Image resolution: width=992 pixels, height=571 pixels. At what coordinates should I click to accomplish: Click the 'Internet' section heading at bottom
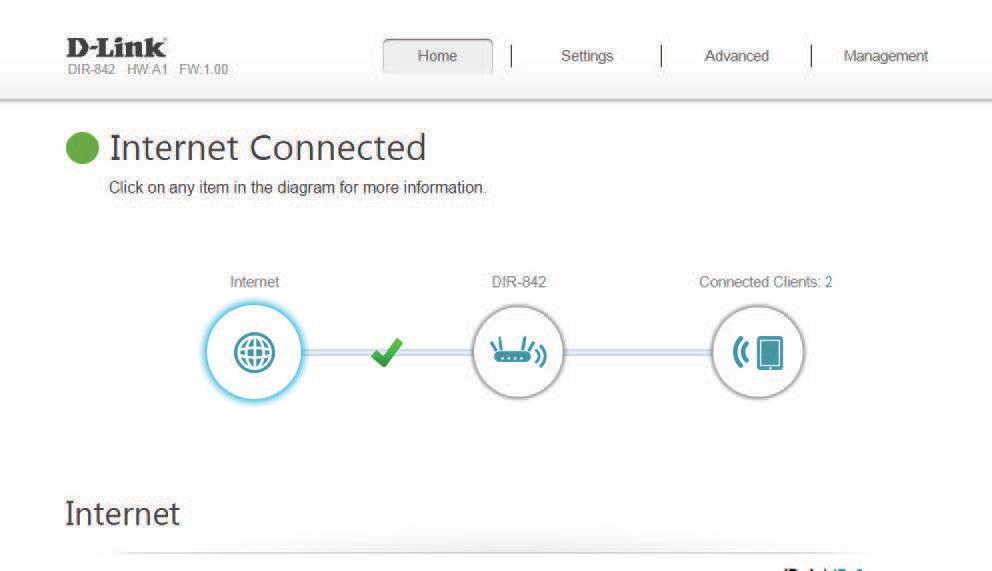(x=122, y=514)
